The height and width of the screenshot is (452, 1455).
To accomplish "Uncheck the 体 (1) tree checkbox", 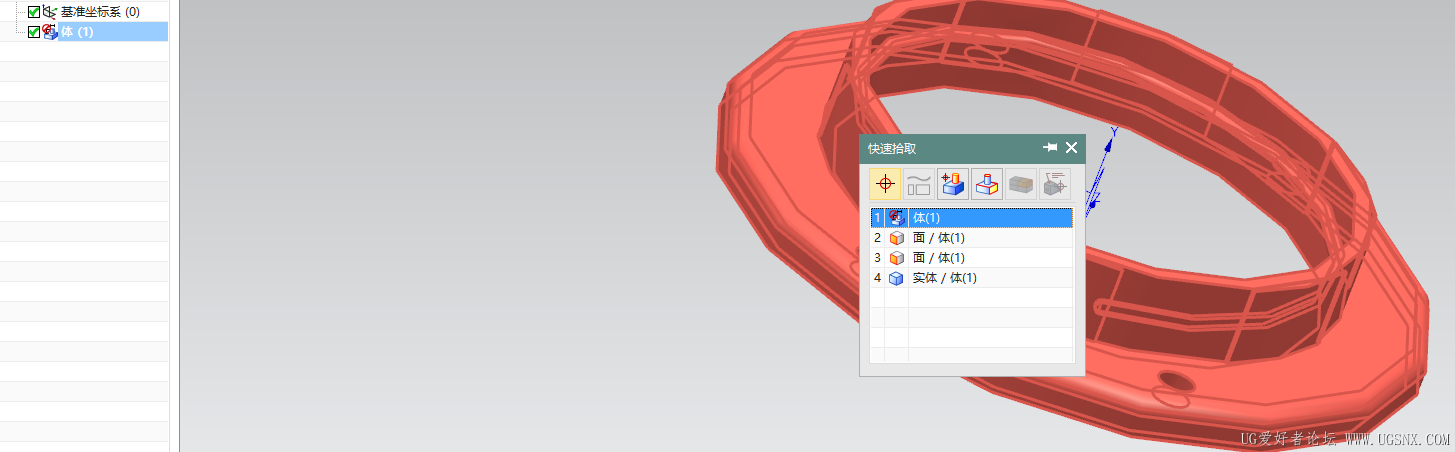I will pyautogui.click(x=34, y=32).
